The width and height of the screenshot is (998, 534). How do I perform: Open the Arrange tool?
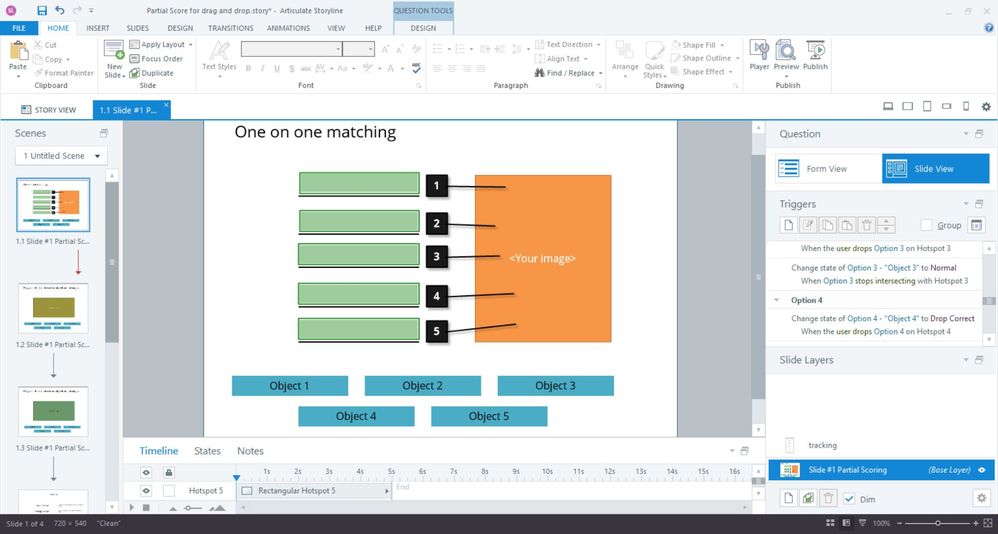[x=625, y=56]
